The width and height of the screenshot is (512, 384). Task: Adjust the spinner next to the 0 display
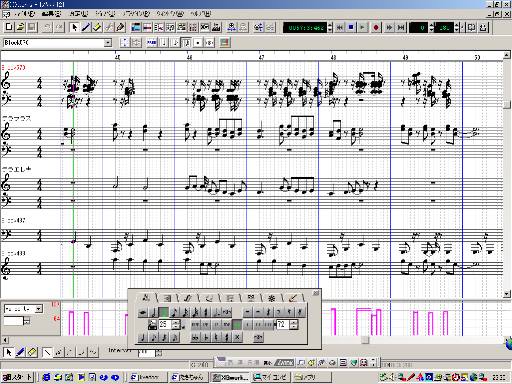pyautogui.click(x=432, y=27)
